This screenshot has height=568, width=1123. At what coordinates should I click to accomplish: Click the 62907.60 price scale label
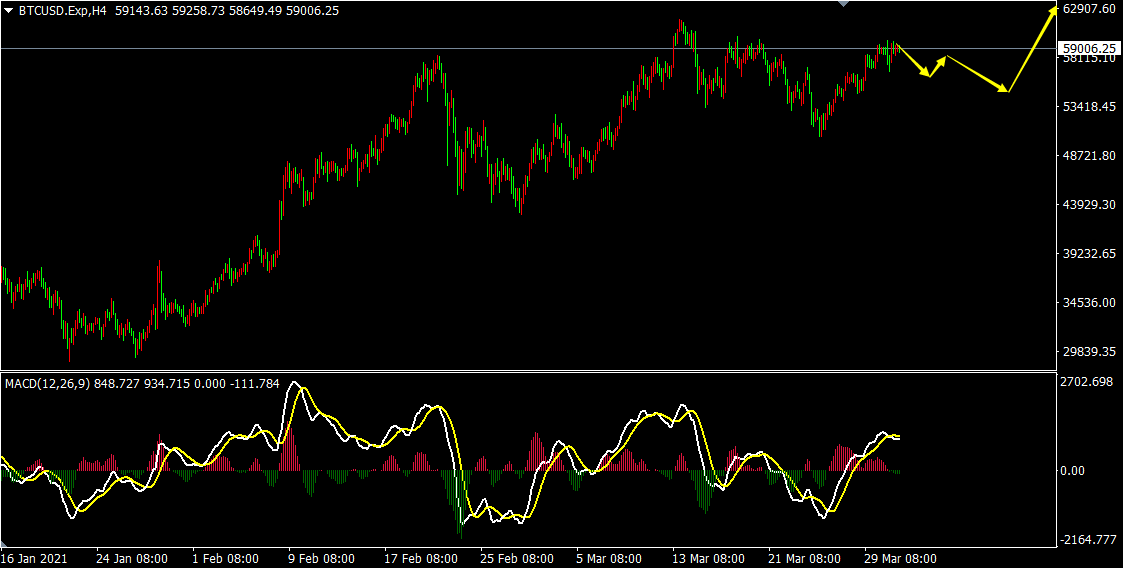click(x=1089, y=9)
